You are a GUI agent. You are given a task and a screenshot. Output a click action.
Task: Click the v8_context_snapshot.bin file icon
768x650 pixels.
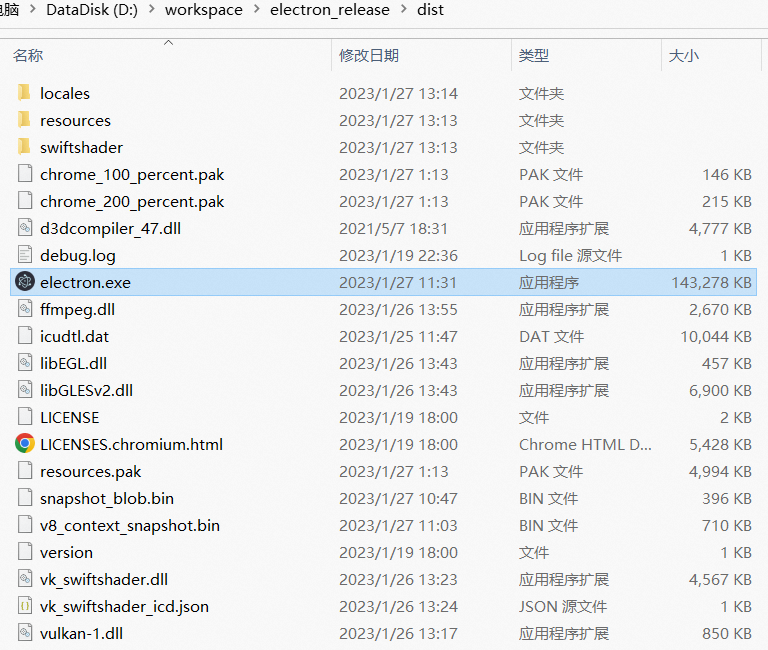(25, 525)
